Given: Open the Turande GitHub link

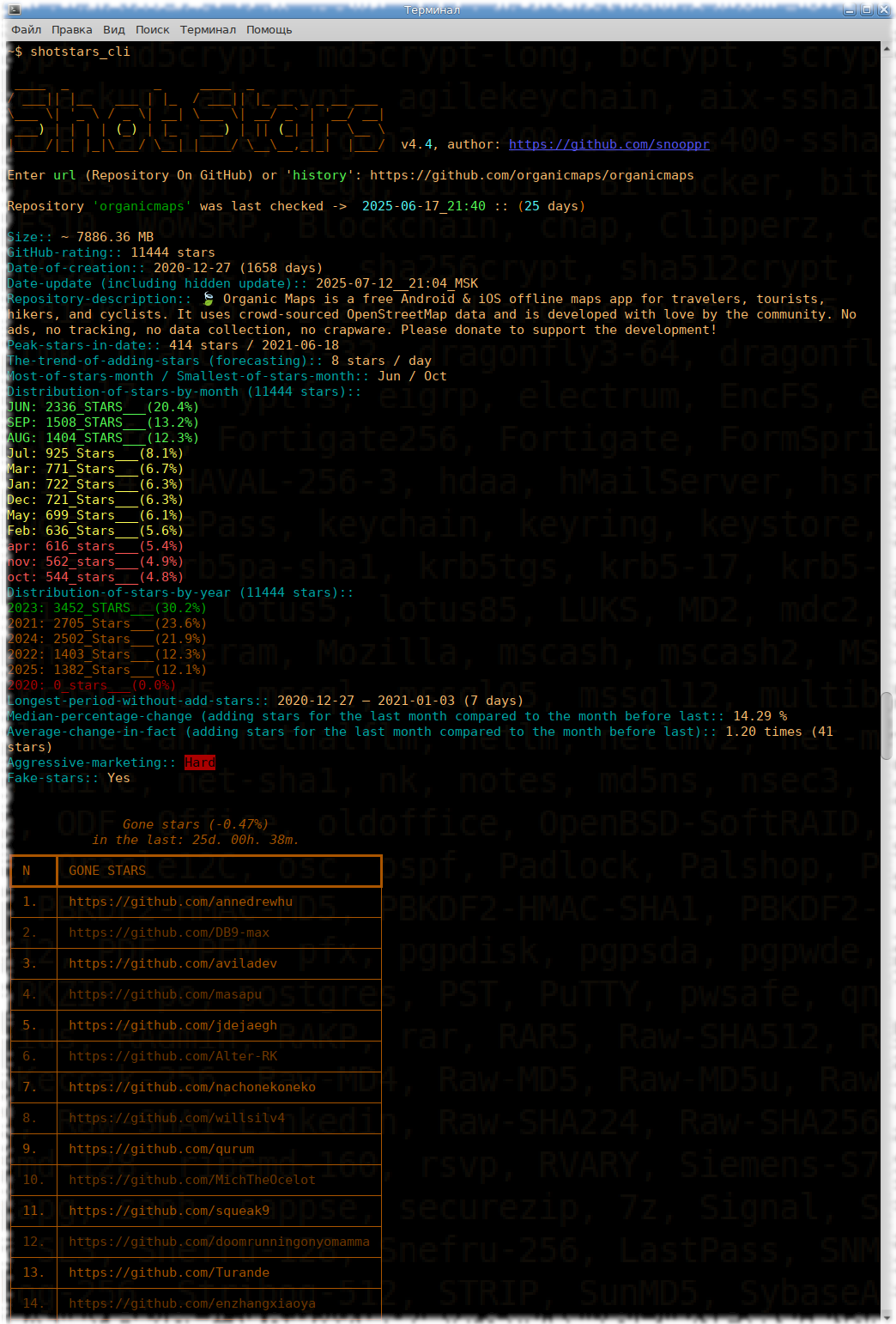Looking at the screenshot, I should (x=168, y=1272).
